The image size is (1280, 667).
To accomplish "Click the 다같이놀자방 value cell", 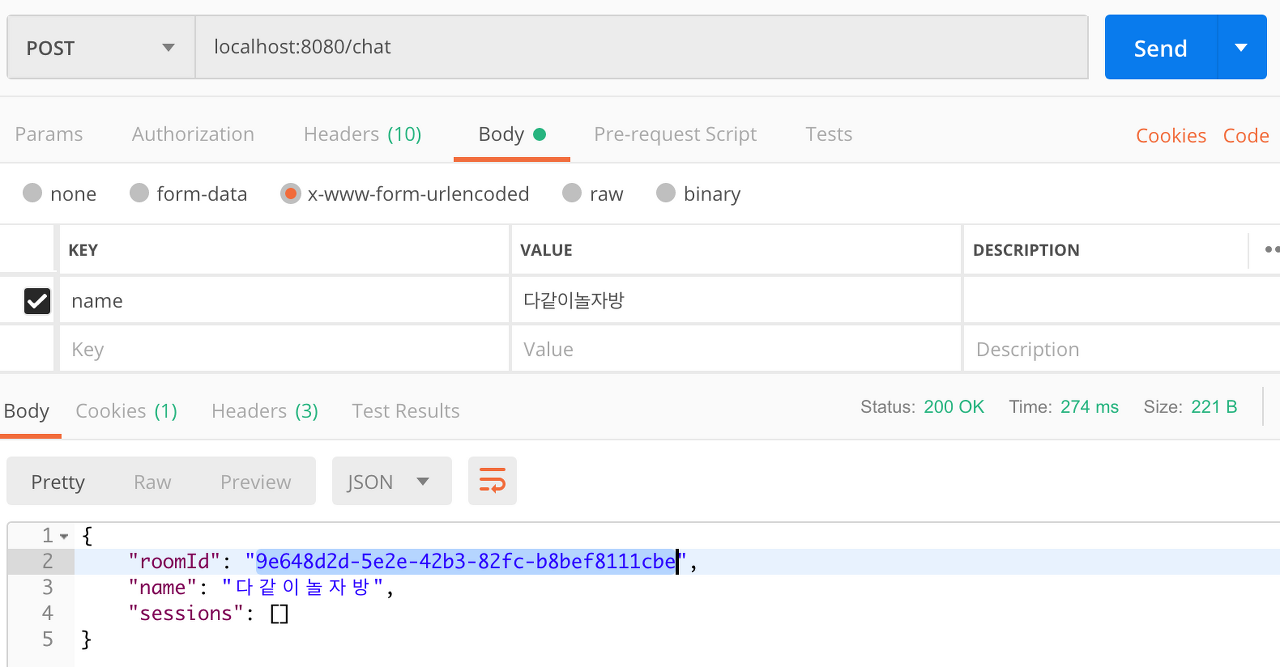I will pyautogui.click(x=736, y=300).
